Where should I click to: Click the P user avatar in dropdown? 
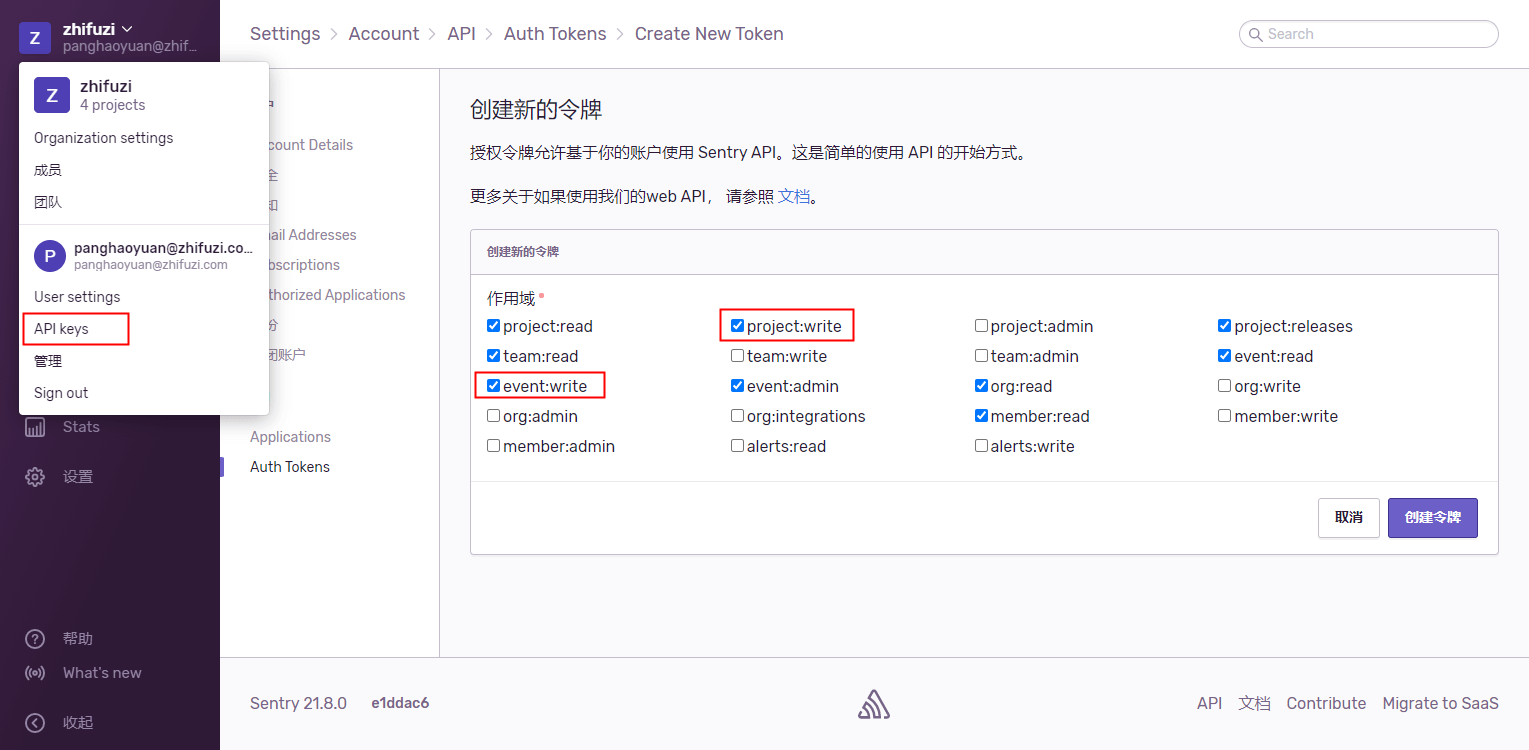click(50, 256)
